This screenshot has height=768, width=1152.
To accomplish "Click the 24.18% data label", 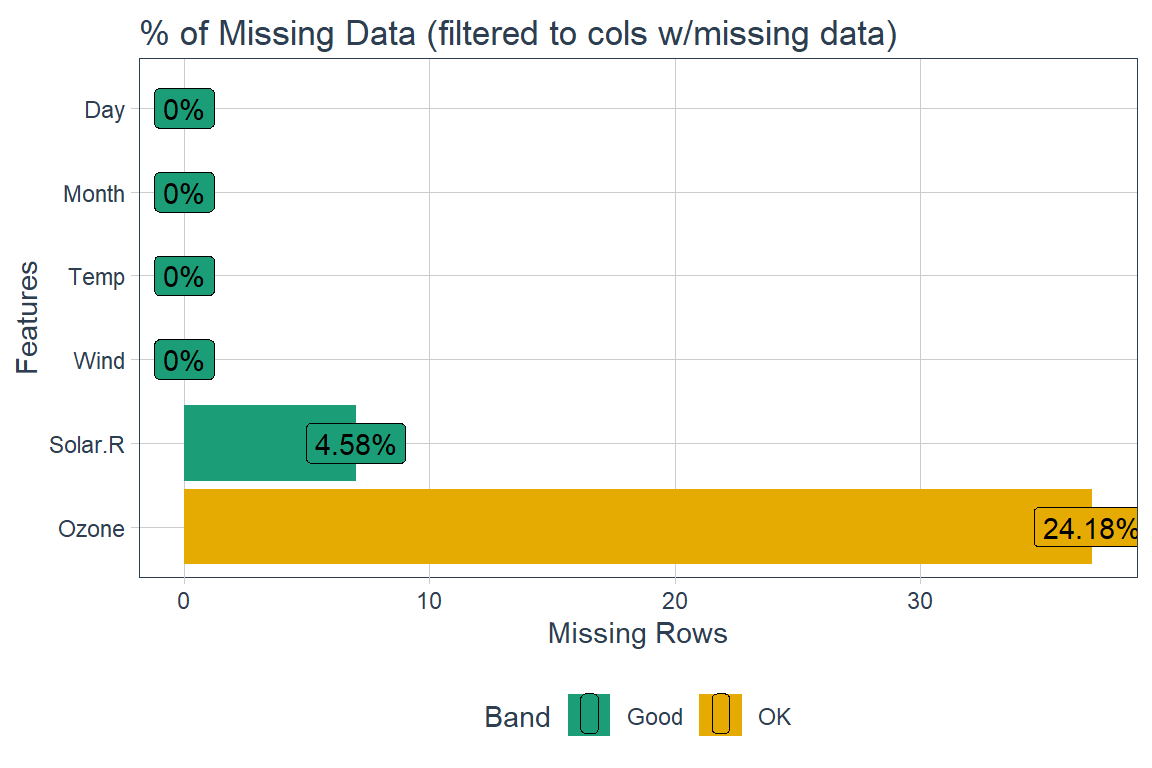I will (x=1088, y=528).
